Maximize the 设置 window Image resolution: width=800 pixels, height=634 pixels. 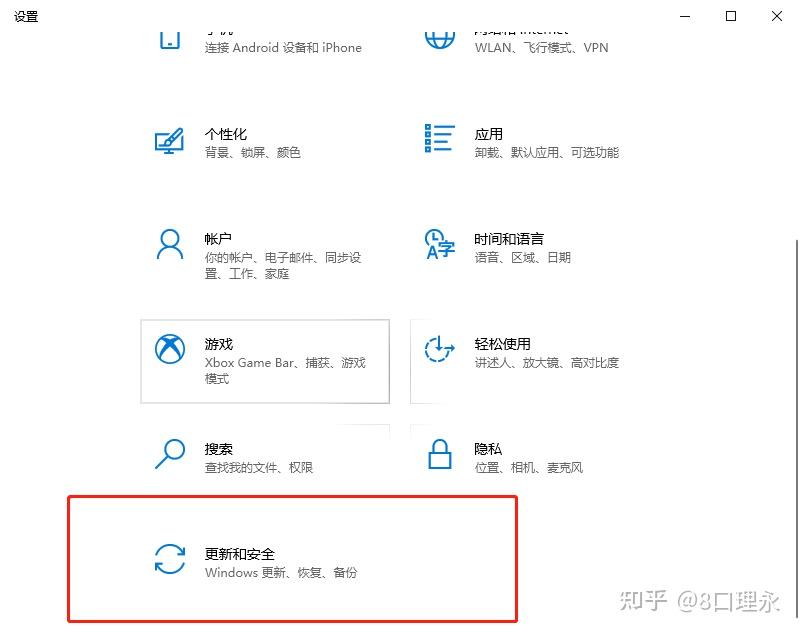(x=731, y=16)
